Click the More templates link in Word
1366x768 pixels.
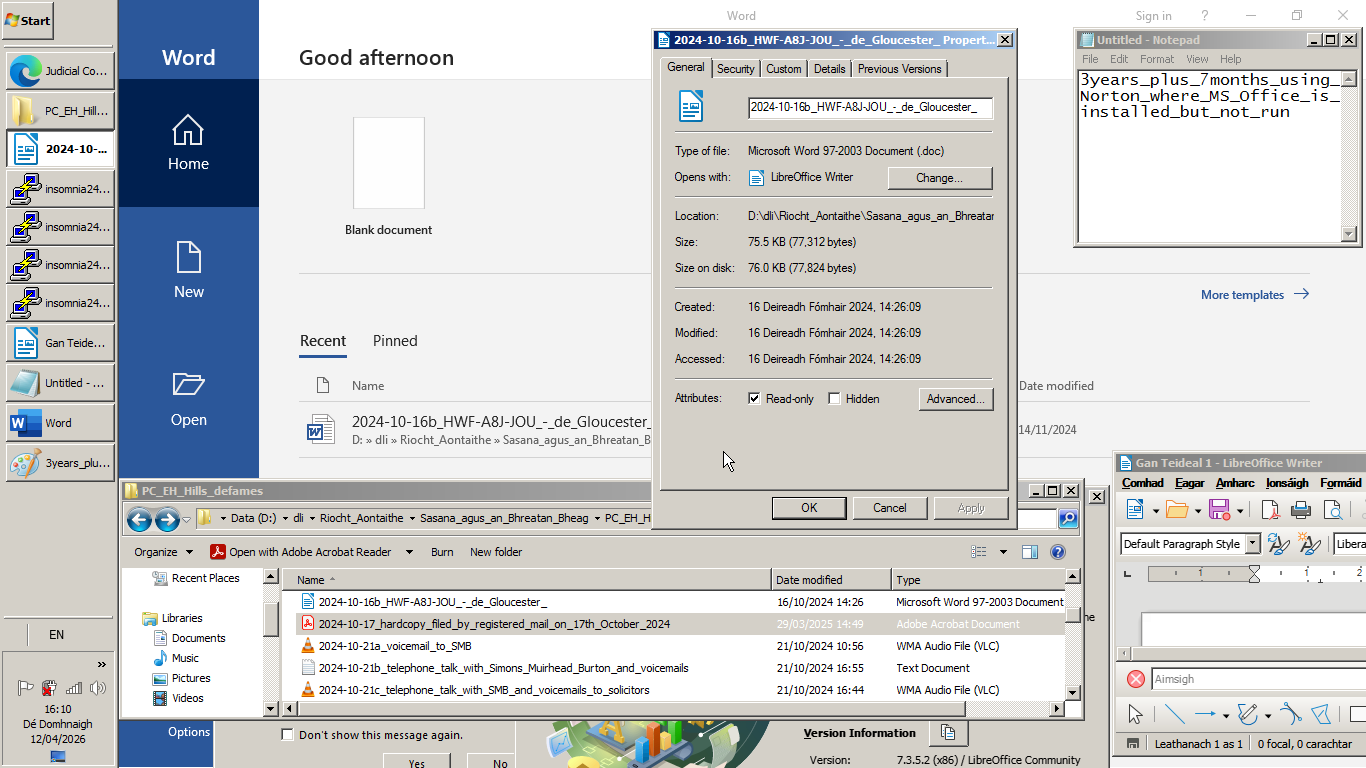[1255, 295]
